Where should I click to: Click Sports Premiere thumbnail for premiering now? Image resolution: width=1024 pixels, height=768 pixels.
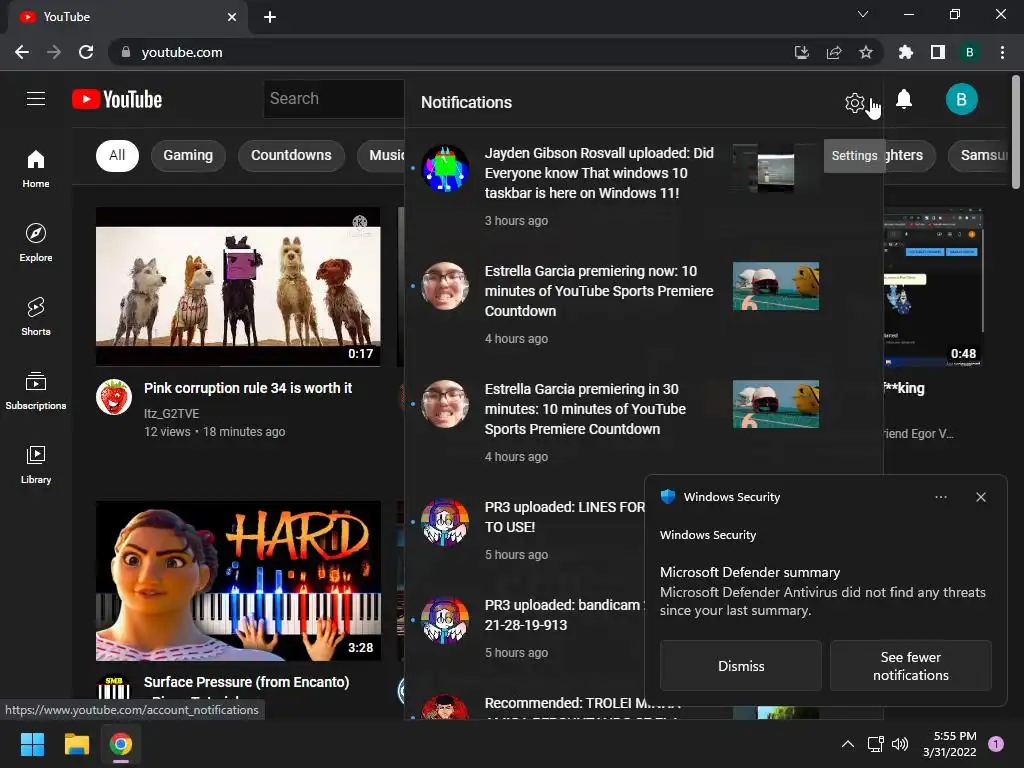point(775,286)
